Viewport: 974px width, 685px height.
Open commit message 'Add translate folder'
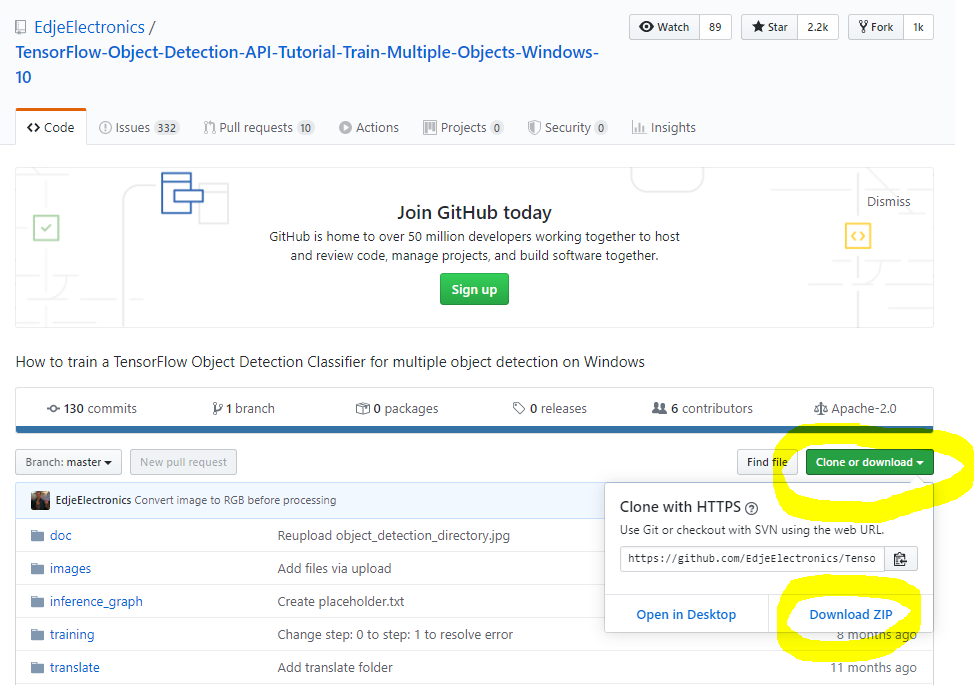pyautogui.click(x=335, y=668)
